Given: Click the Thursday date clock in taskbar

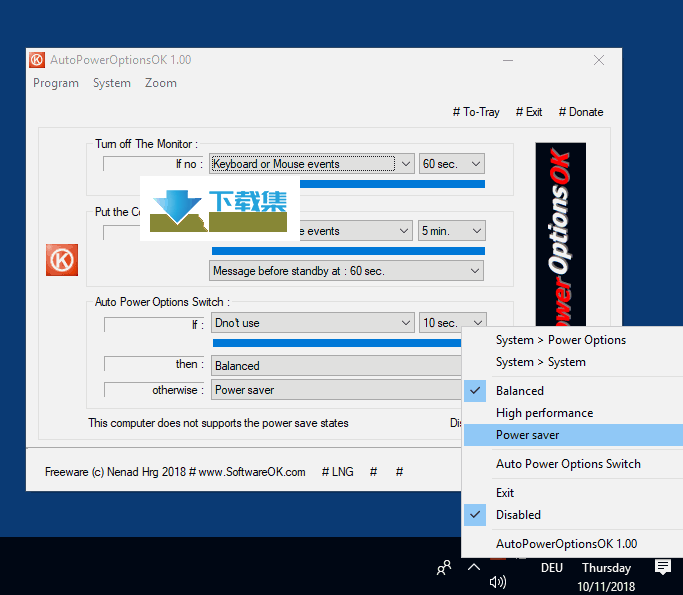Looking at the screenshot, I should (x=606, y=577).
